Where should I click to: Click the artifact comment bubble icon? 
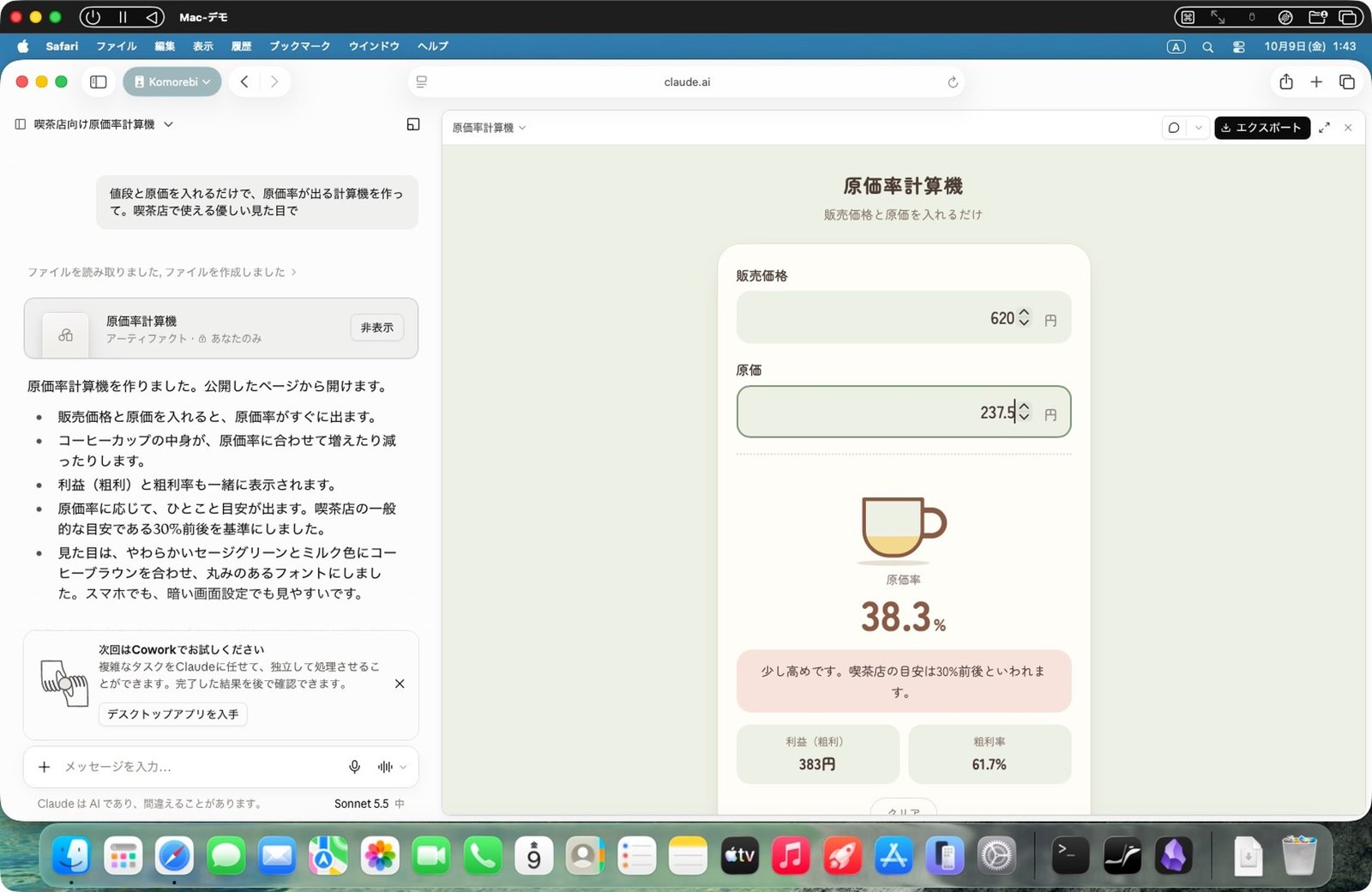point(1174,128)
